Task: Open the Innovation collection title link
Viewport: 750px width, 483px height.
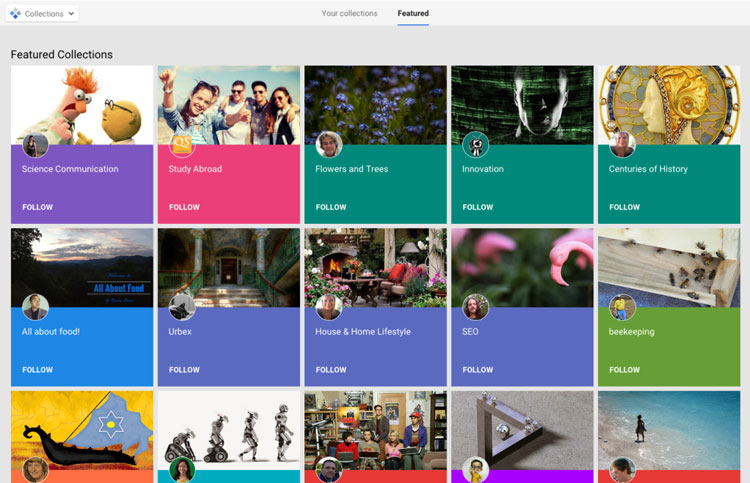Action: point(483,169)
